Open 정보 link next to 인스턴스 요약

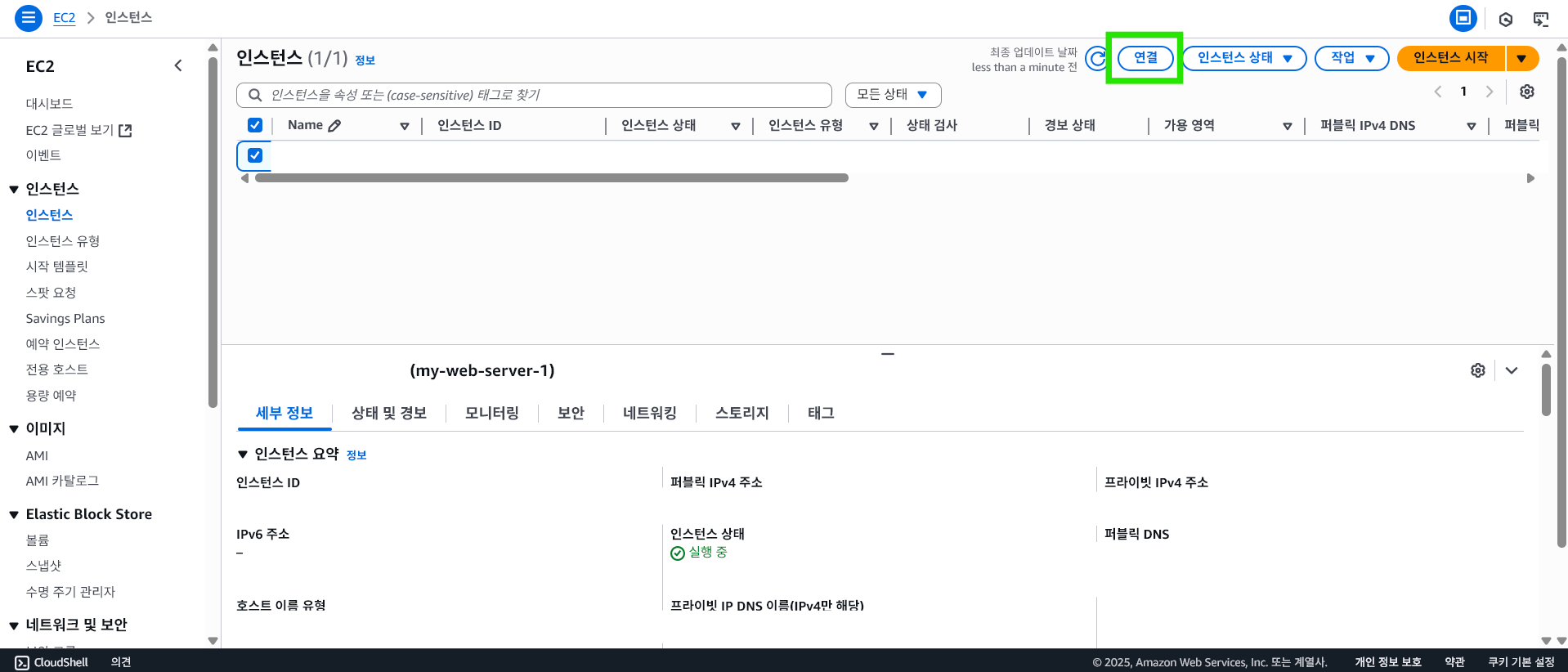click(356, 455)
